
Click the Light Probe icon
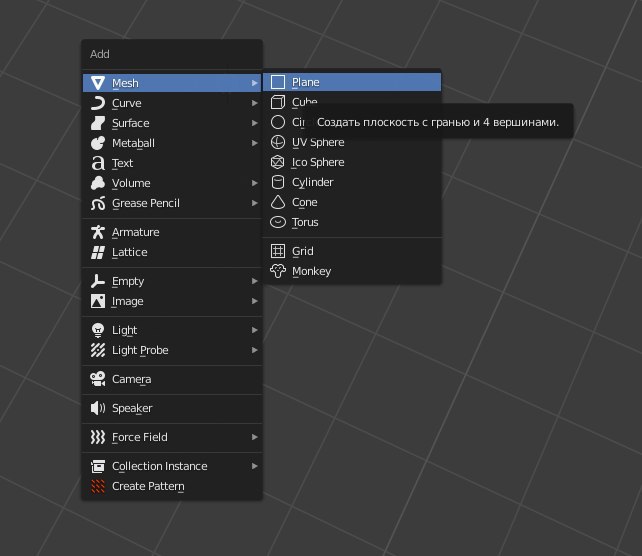coord(98,350)
